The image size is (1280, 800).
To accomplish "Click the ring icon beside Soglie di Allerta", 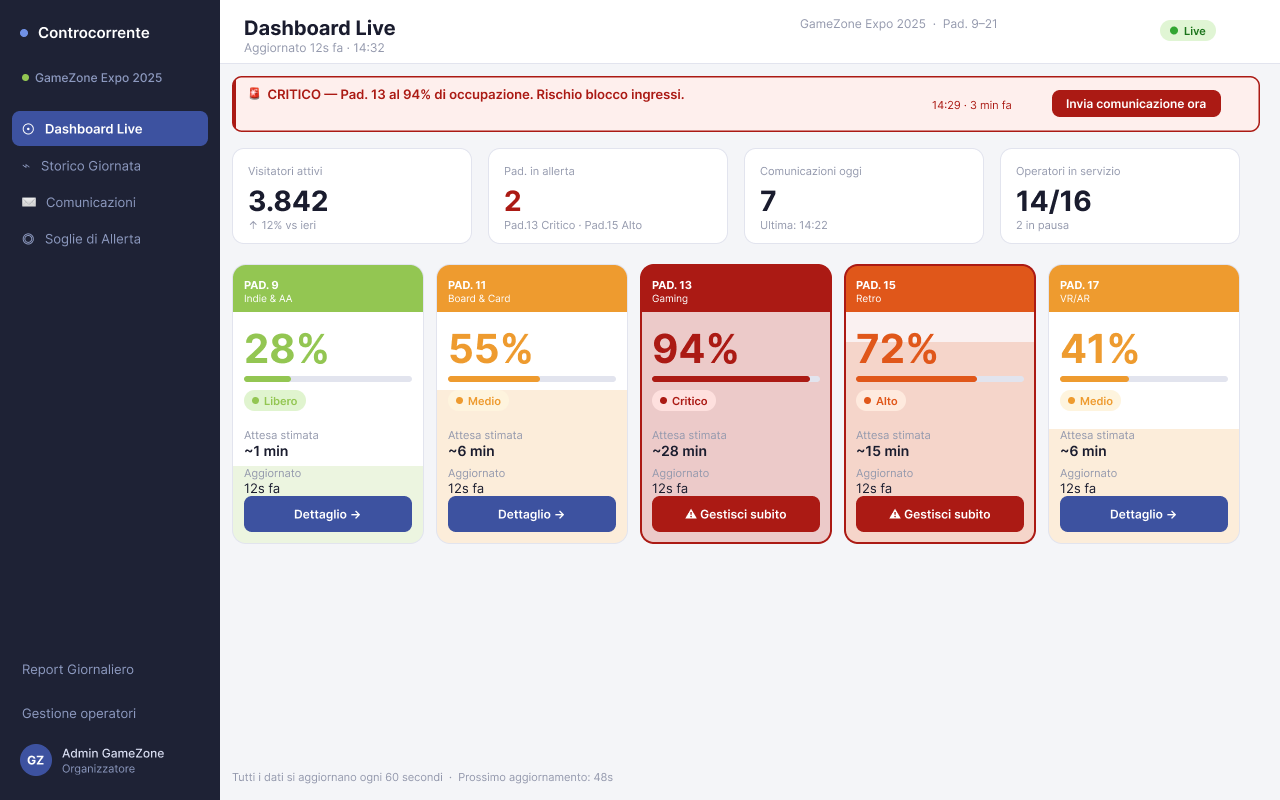I will coord(28,239).
